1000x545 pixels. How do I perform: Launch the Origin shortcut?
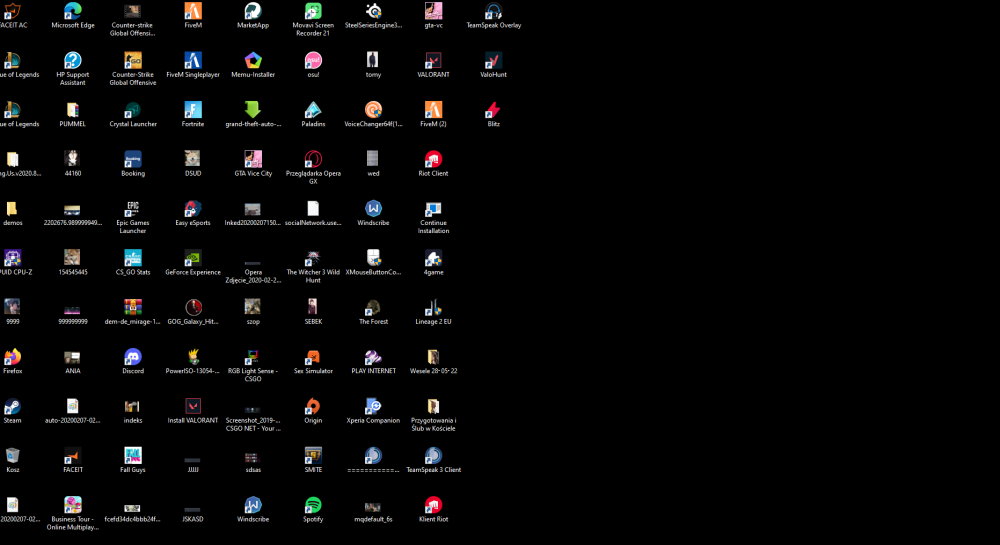click(312, 406)
